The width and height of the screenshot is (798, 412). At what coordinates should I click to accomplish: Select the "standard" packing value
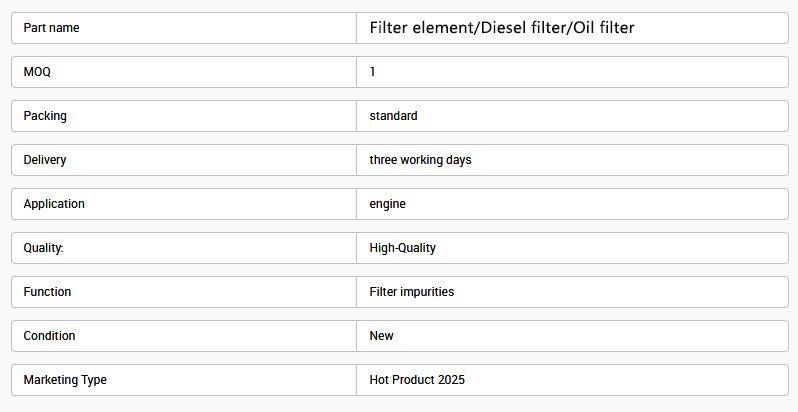pos(393,116)
